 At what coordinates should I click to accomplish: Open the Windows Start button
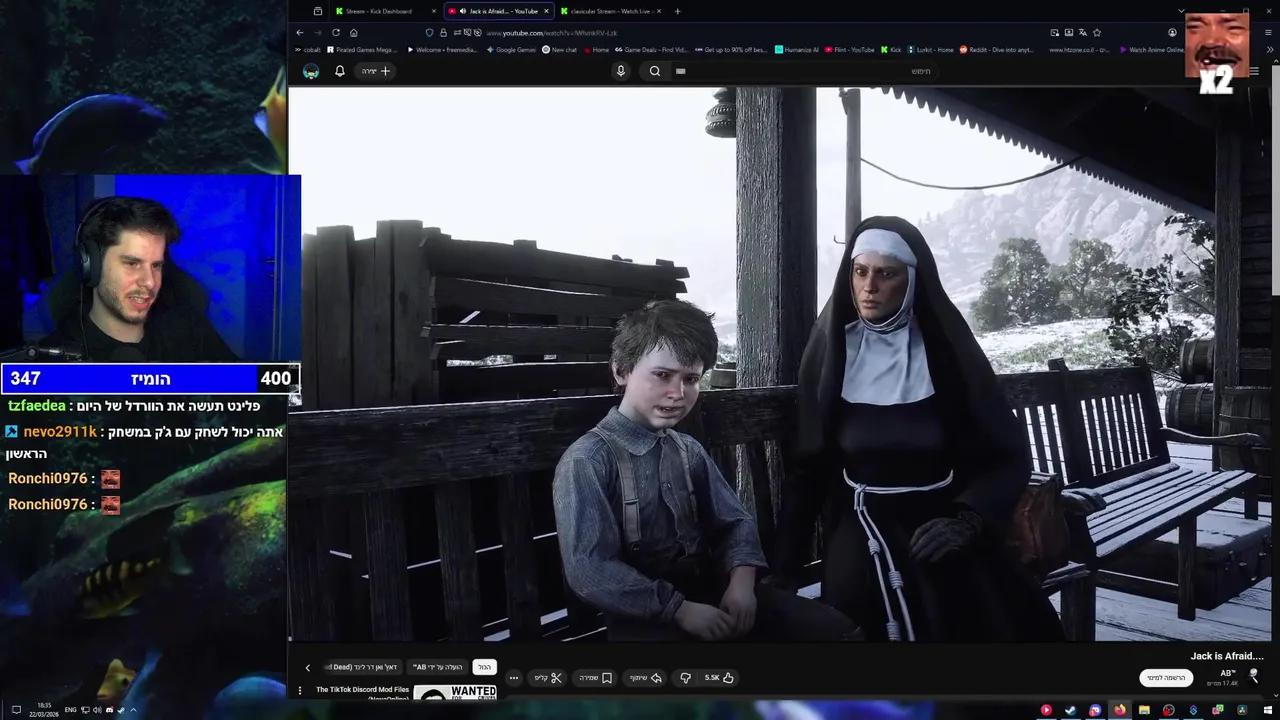tap(1266, 710)
